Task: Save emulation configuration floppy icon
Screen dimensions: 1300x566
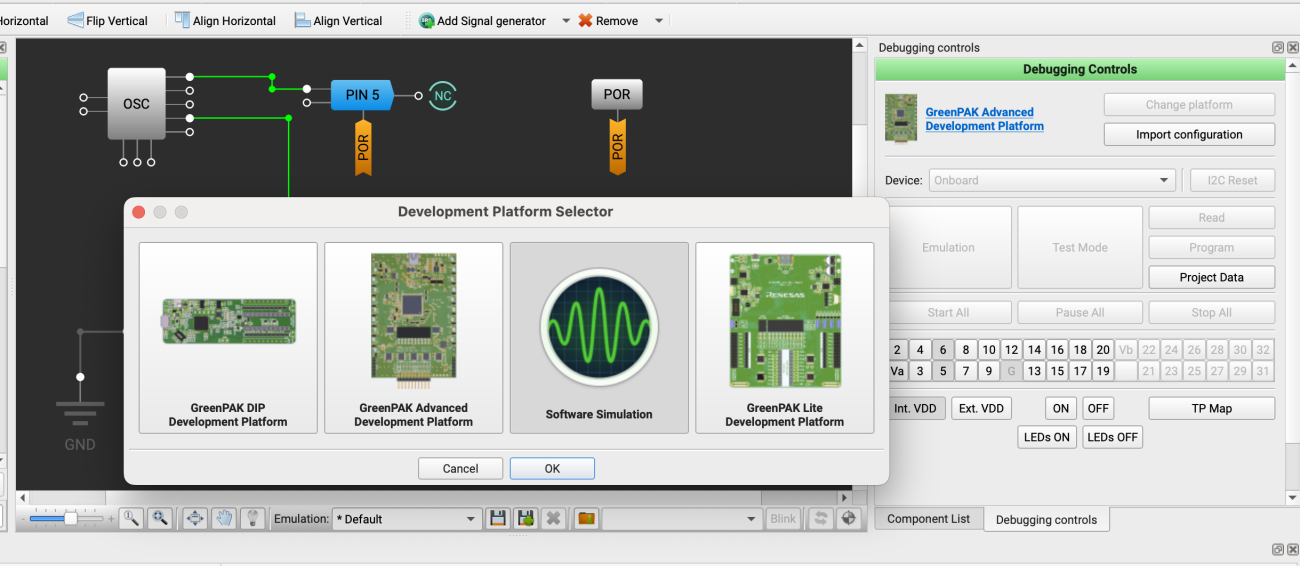Action: (x=497, y=518)
